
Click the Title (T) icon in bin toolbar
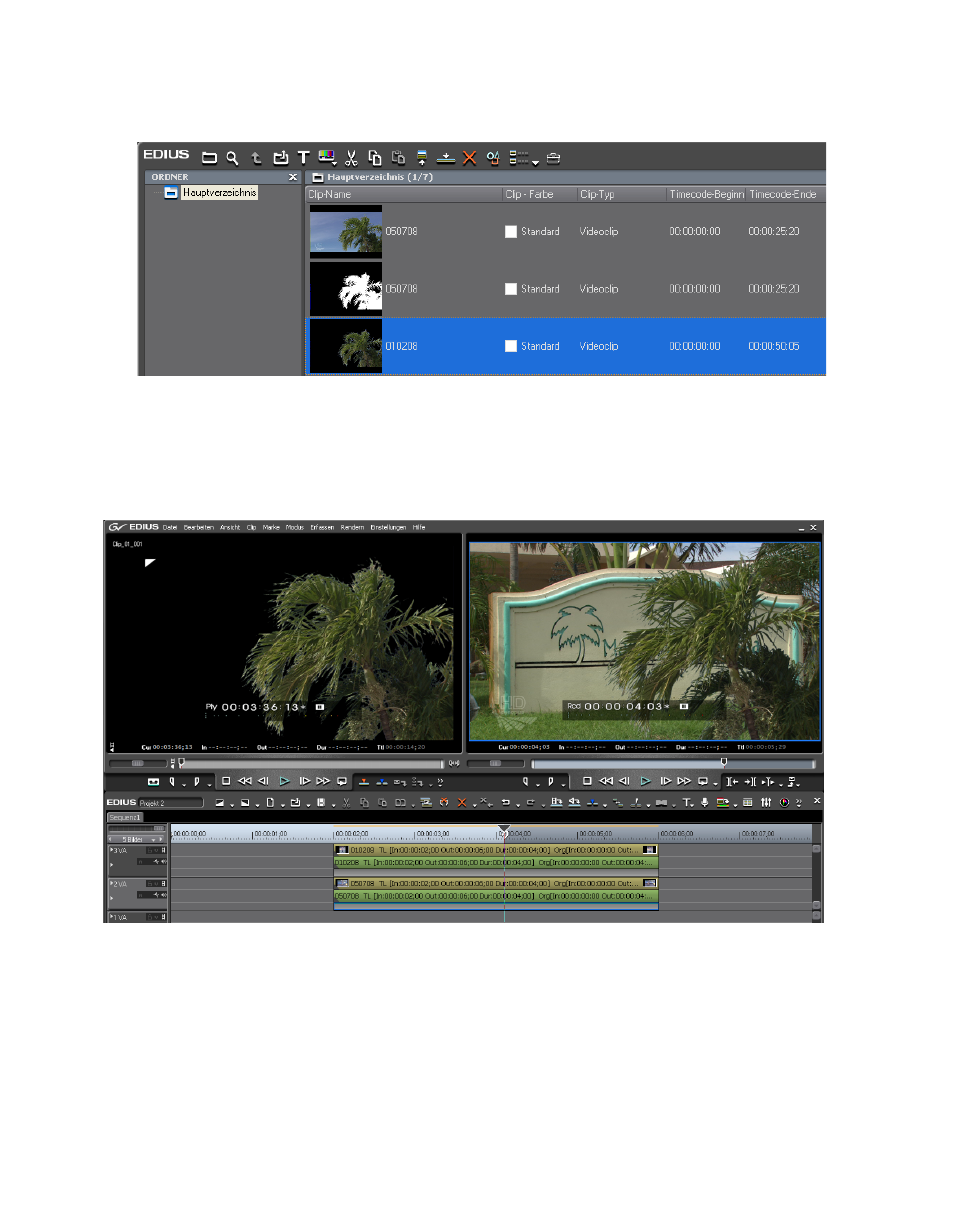[303, 157]
